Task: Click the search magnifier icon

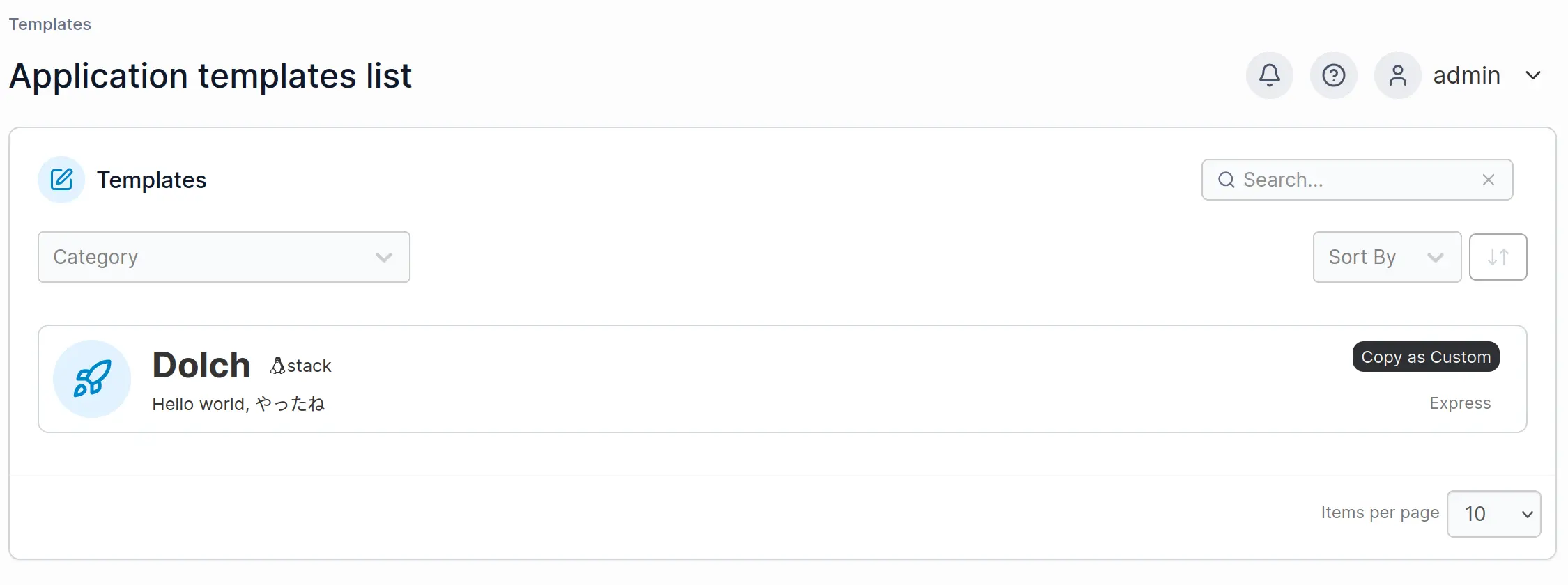Action: point(1226,180)
